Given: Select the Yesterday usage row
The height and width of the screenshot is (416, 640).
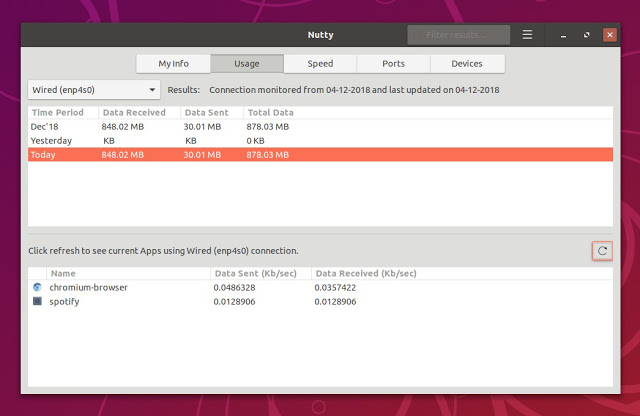Looking at the screenshot, I should pos(320,140).
